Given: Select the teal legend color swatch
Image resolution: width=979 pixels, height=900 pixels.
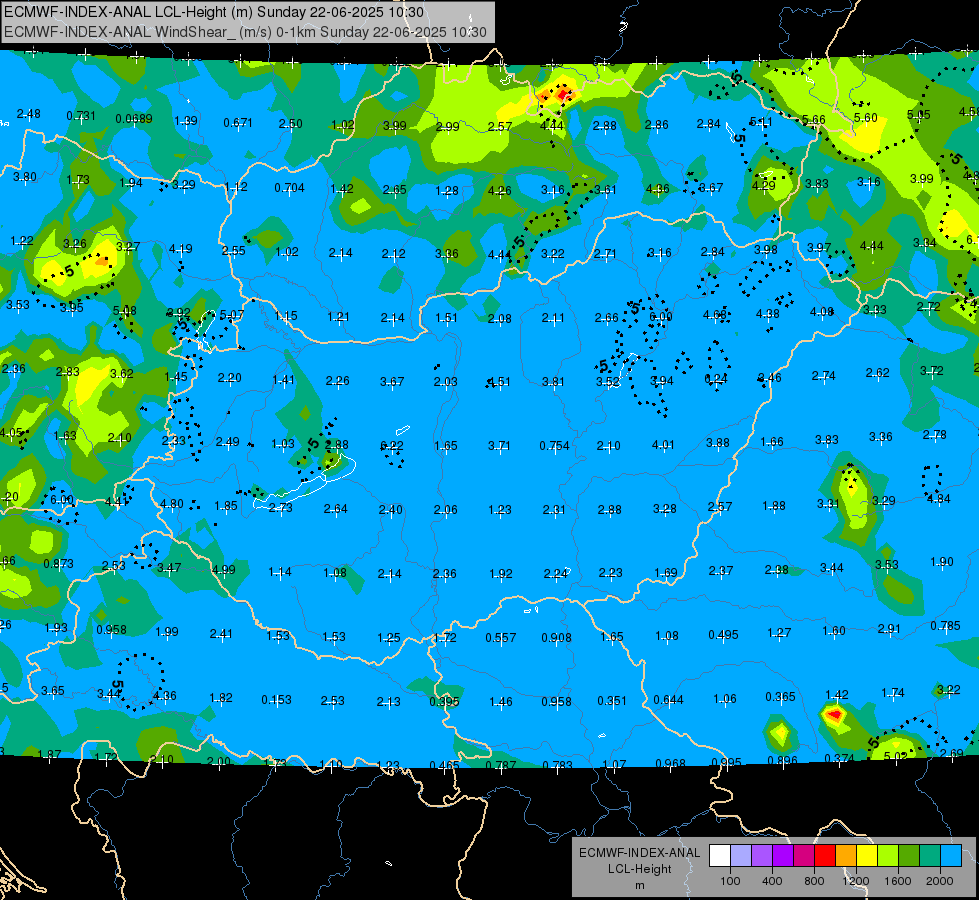Looking at the screenshot, I should pyautogui.click(x=930, y=856).
